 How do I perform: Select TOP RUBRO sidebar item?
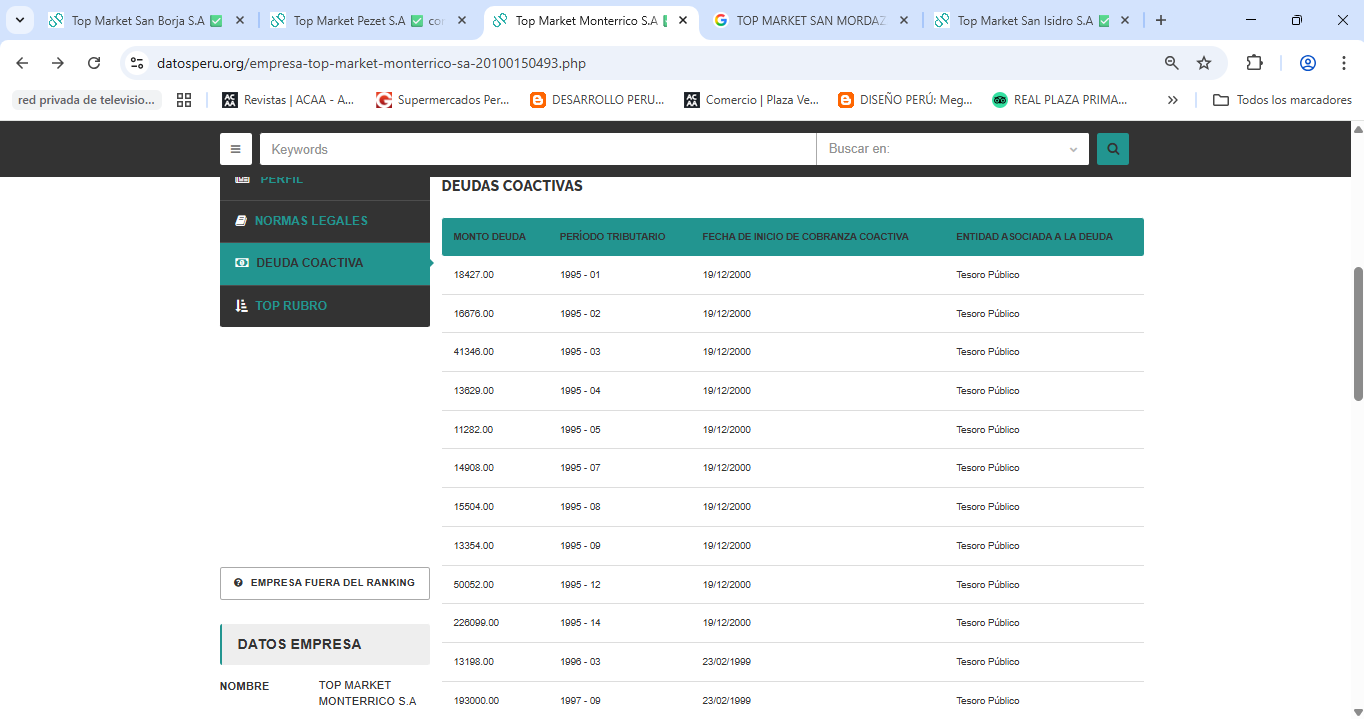[x=325, y=306]
